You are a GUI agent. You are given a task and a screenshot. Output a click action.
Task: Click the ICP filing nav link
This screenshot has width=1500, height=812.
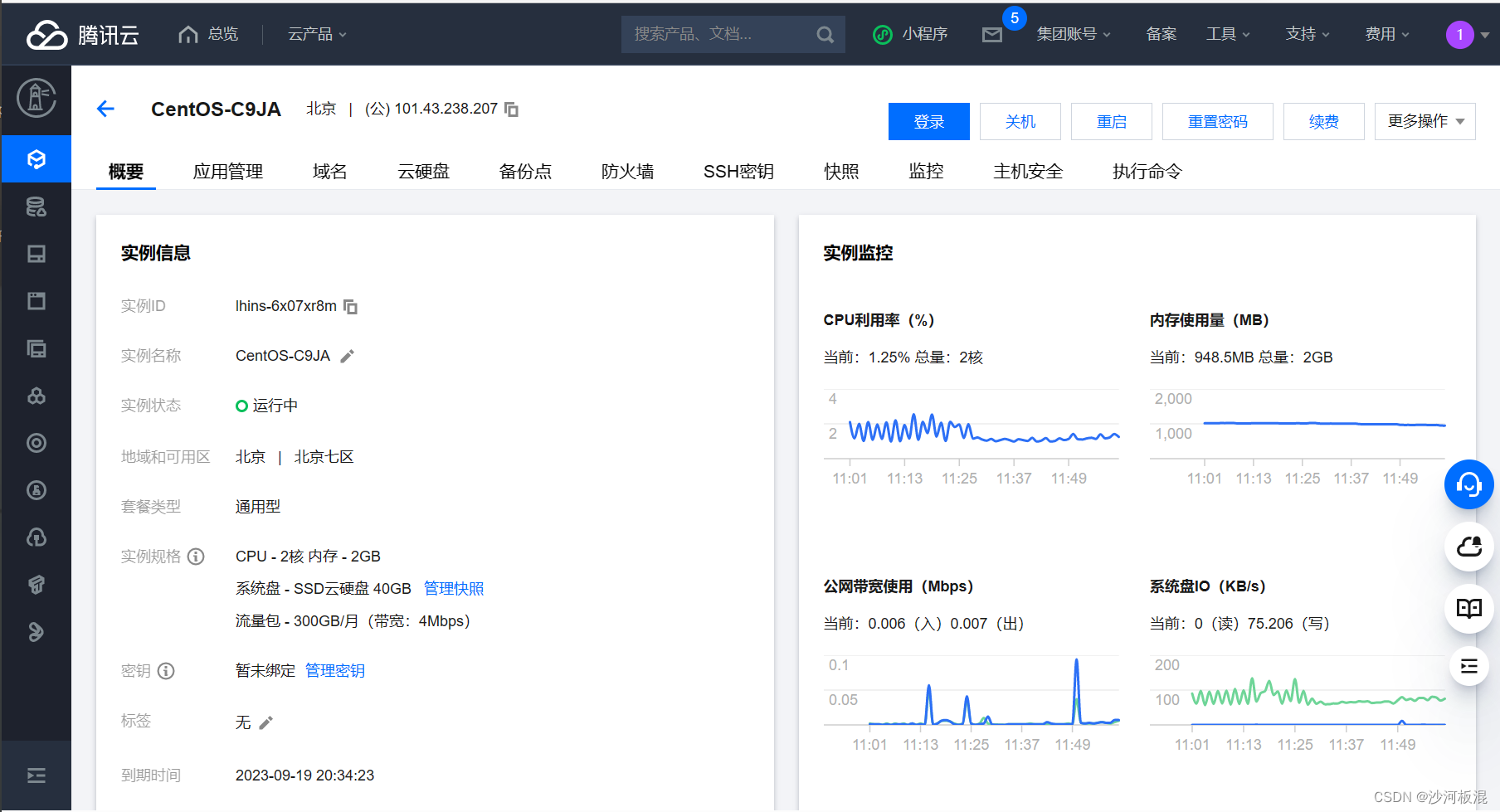1162,34
